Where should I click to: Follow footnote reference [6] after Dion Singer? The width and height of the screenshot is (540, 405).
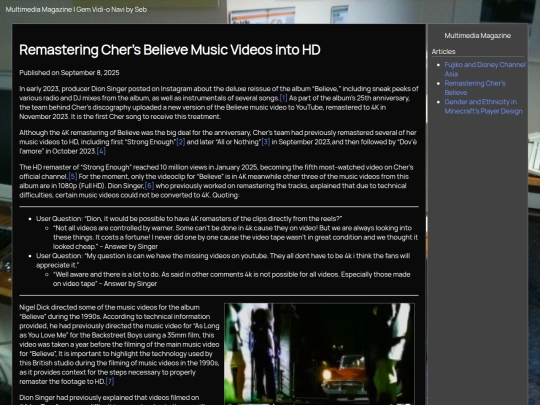click(x=149, y=186)
